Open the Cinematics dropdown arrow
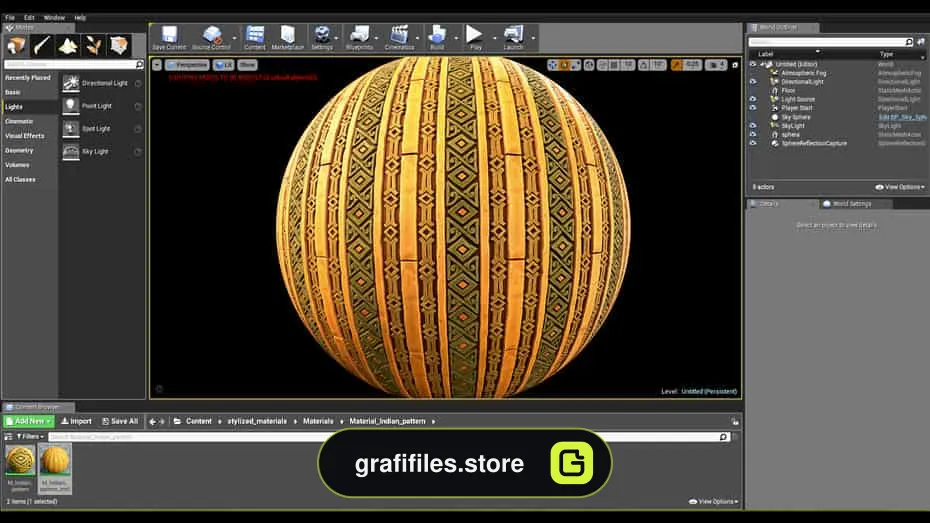This screenshot has width=930, height=523. click(418, 38)
